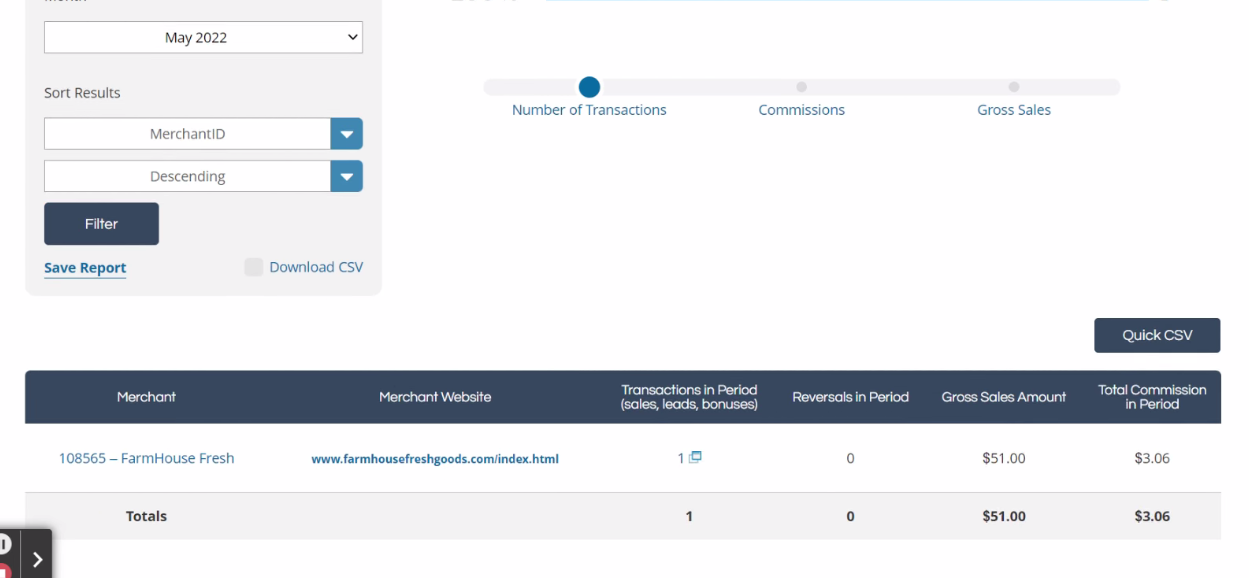Image resolution: width=1249 pixels, height=578 pixels.
Task: Tick the Download CSV checkbox
Action: click(254, 267)
